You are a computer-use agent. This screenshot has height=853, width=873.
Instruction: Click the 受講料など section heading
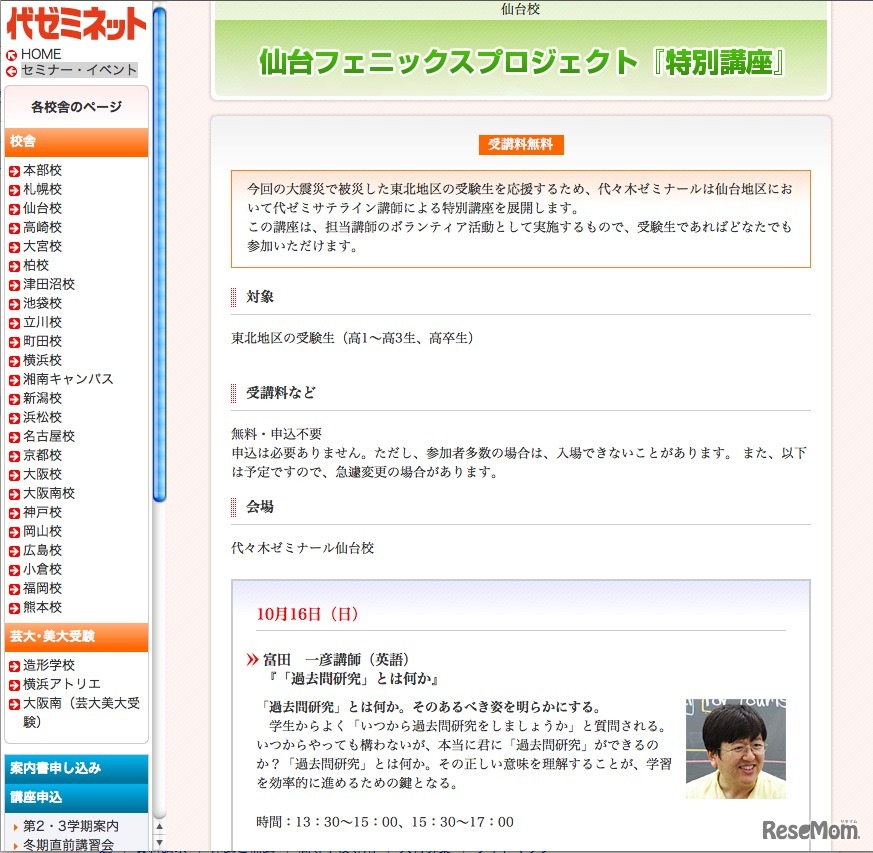tap(281, 393)
